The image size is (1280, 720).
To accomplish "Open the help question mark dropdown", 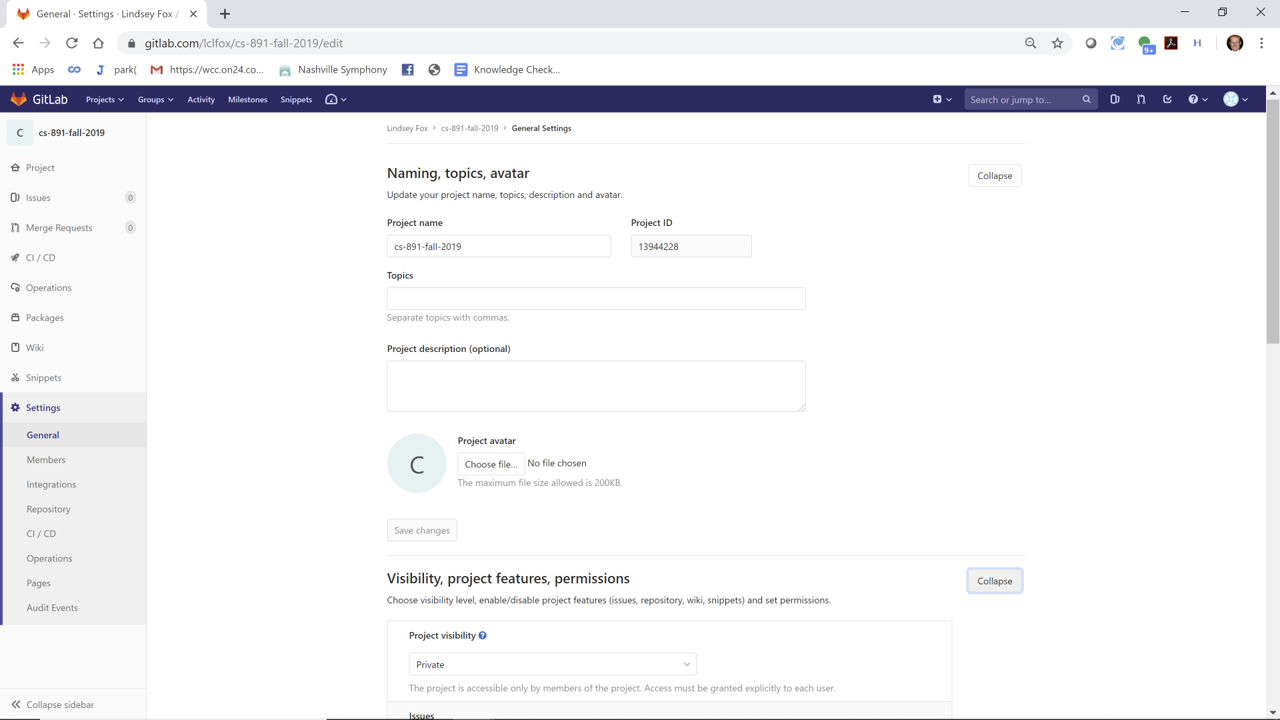I will 1197,99.
